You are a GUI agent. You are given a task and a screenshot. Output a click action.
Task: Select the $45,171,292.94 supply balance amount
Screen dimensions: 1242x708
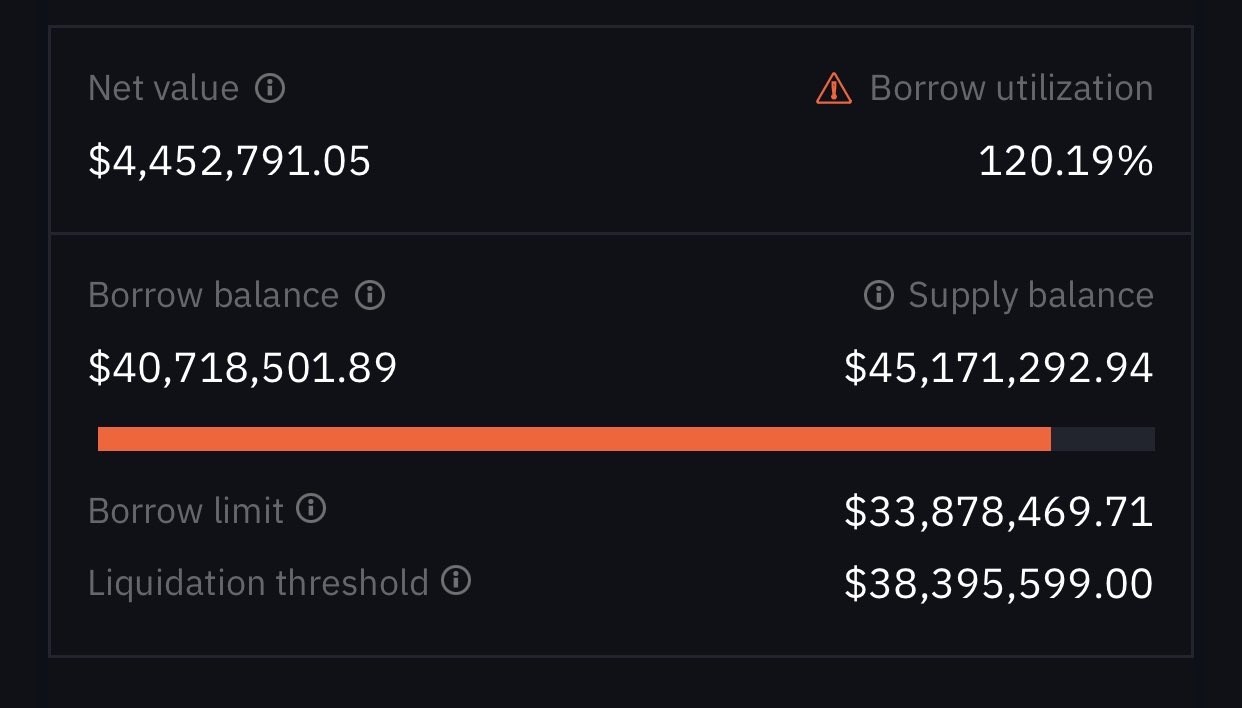[x=998, y=368]
